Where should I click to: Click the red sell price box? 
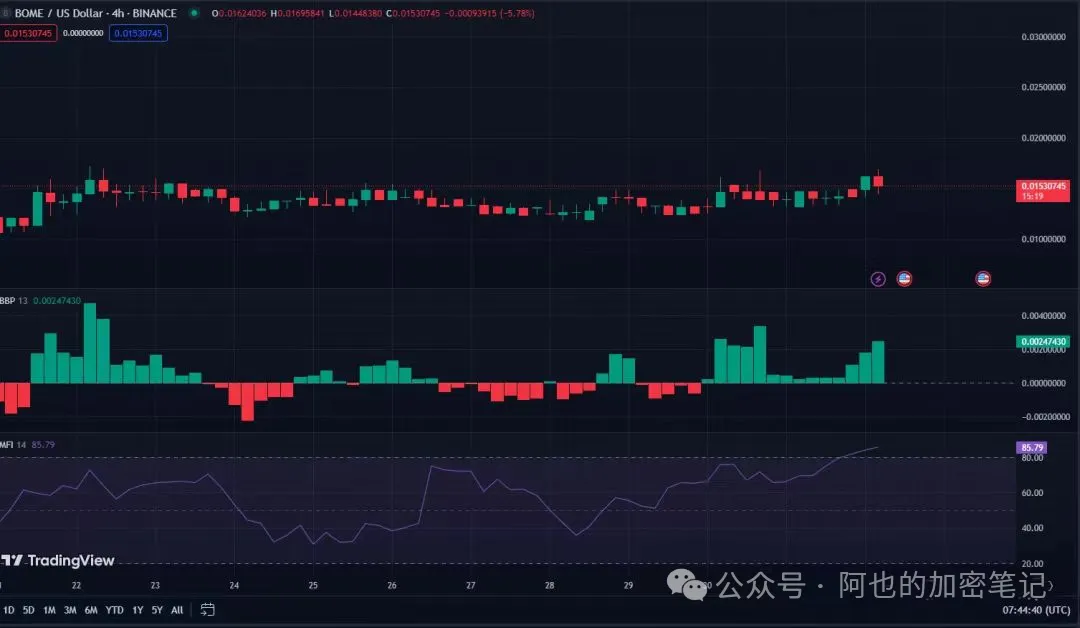click(x=29, y=33)
